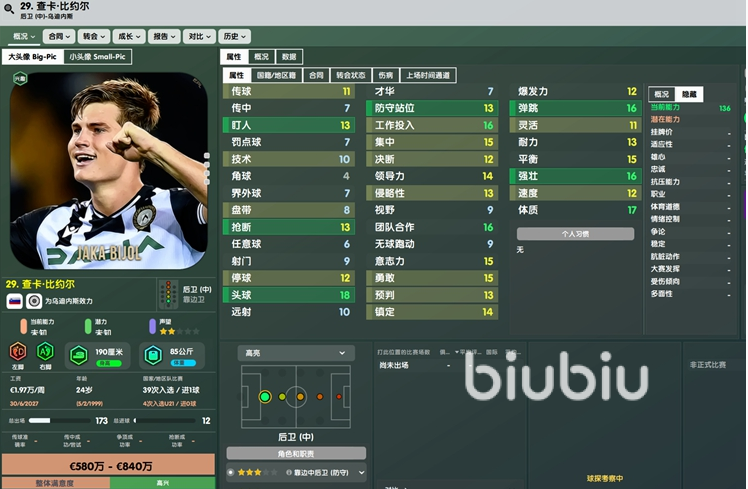Open the 伤病 injuries sub-tab
The image size is (748, 489).
pyautogui.click(x=385, y=75)
